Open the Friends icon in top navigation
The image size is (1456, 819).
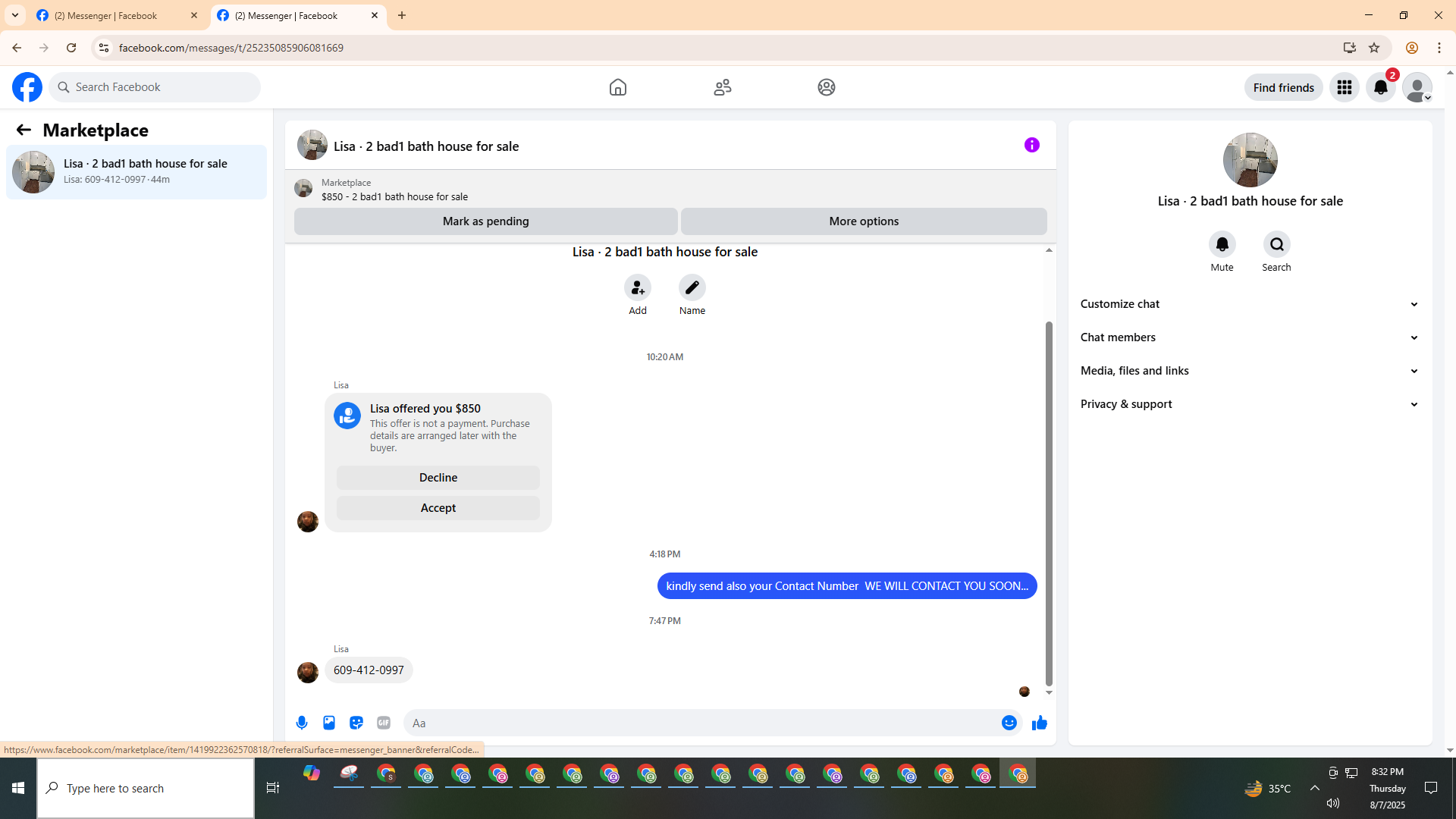point(723,87)
